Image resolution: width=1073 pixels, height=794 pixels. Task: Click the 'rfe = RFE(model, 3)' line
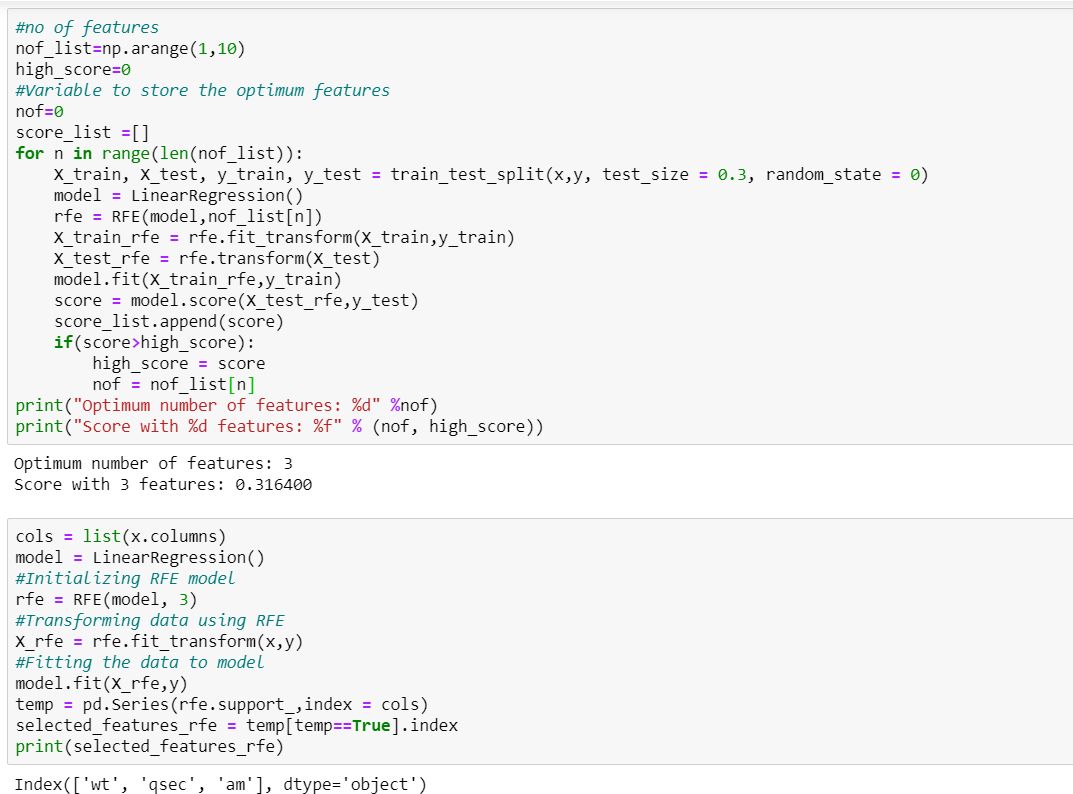pos(106,600)
